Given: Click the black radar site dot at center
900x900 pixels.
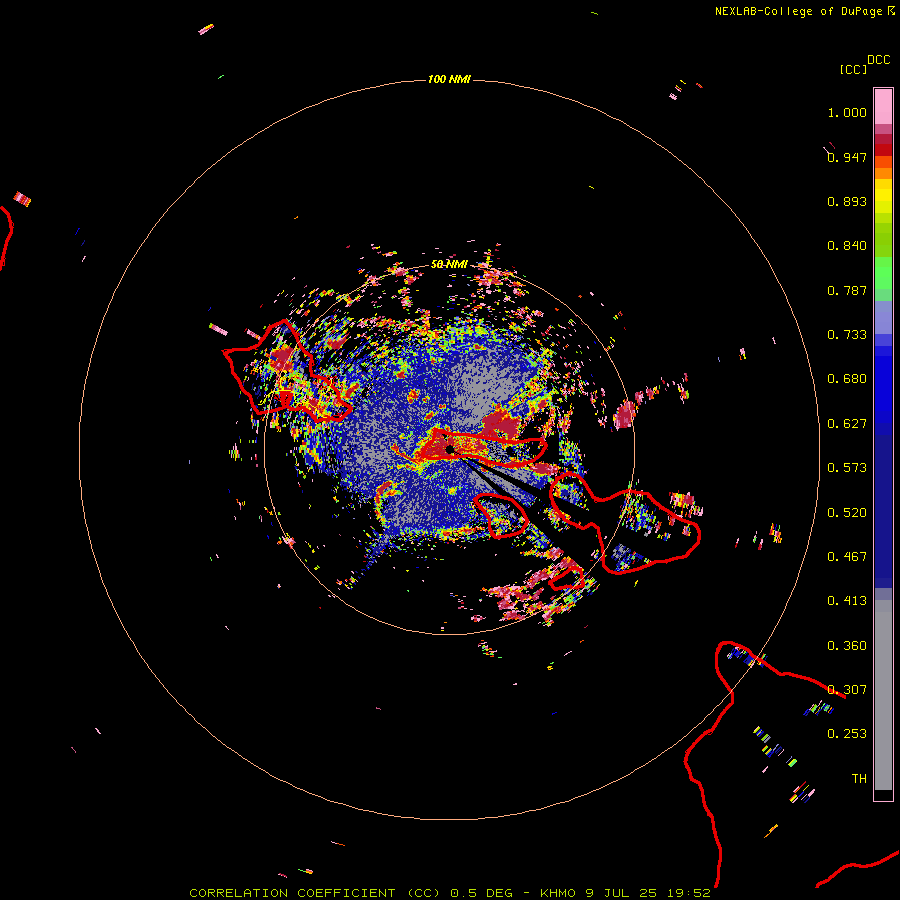Looking at the screenshot, I should click(450, 449).
